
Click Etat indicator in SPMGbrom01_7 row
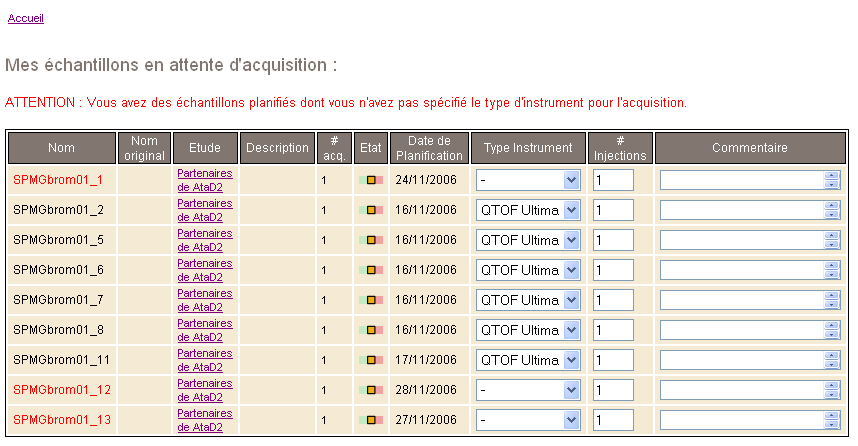click(371, 300)
